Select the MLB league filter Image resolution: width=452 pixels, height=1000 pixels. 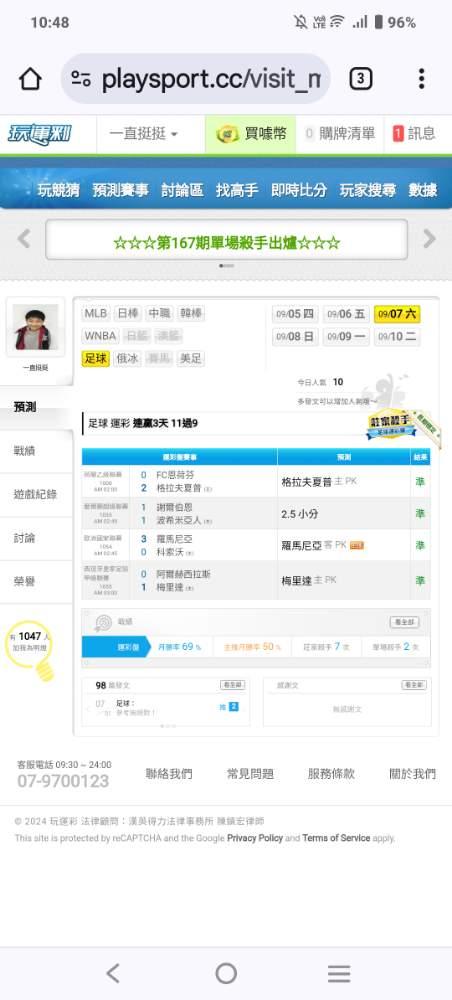pos(96,314)
